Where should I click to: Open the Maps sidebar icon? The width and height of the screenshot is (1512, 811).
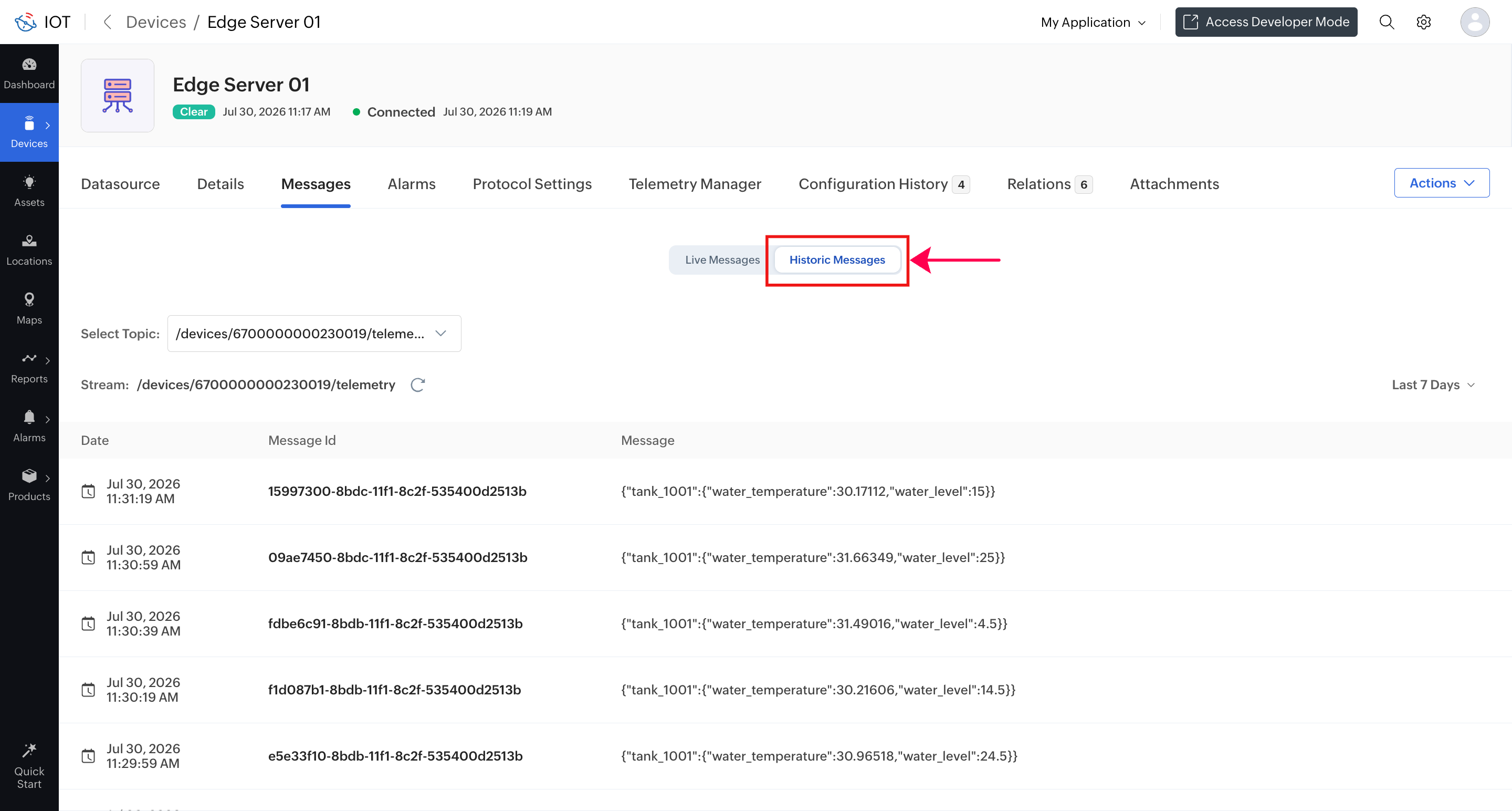pyautogui.click(x=29, y=299)
